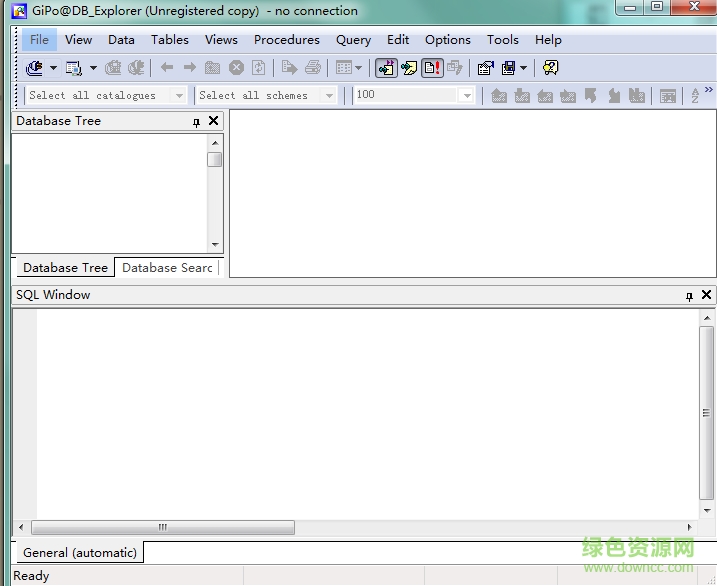Click the grayed box with up arrow icon
The height and width of the screenshot is (586, 717).
click(x=522, y=96)
